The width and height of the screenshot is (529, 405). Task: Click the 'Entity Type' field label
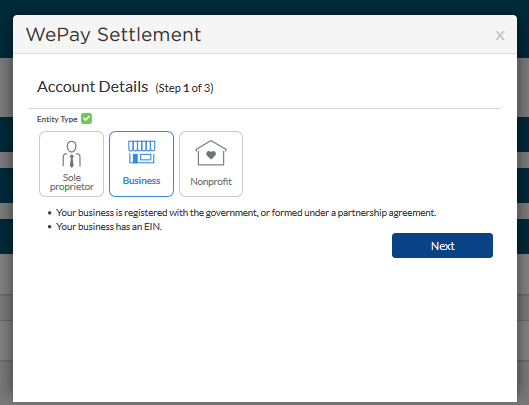[x=57, y=119]
